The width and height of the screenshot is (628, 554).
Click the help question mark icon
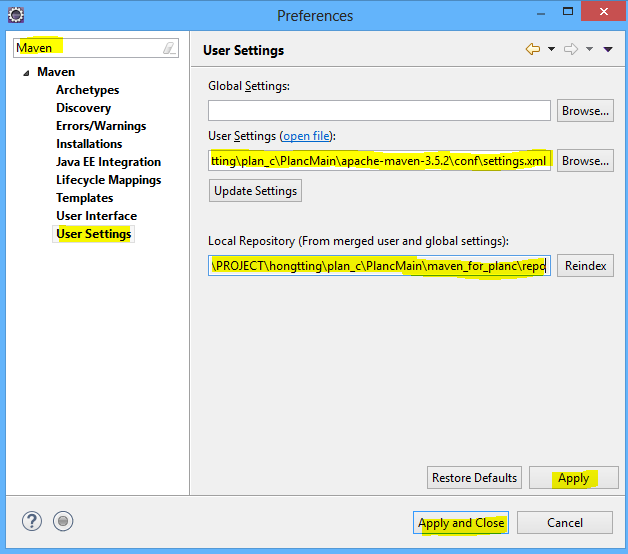coord(32,521)
